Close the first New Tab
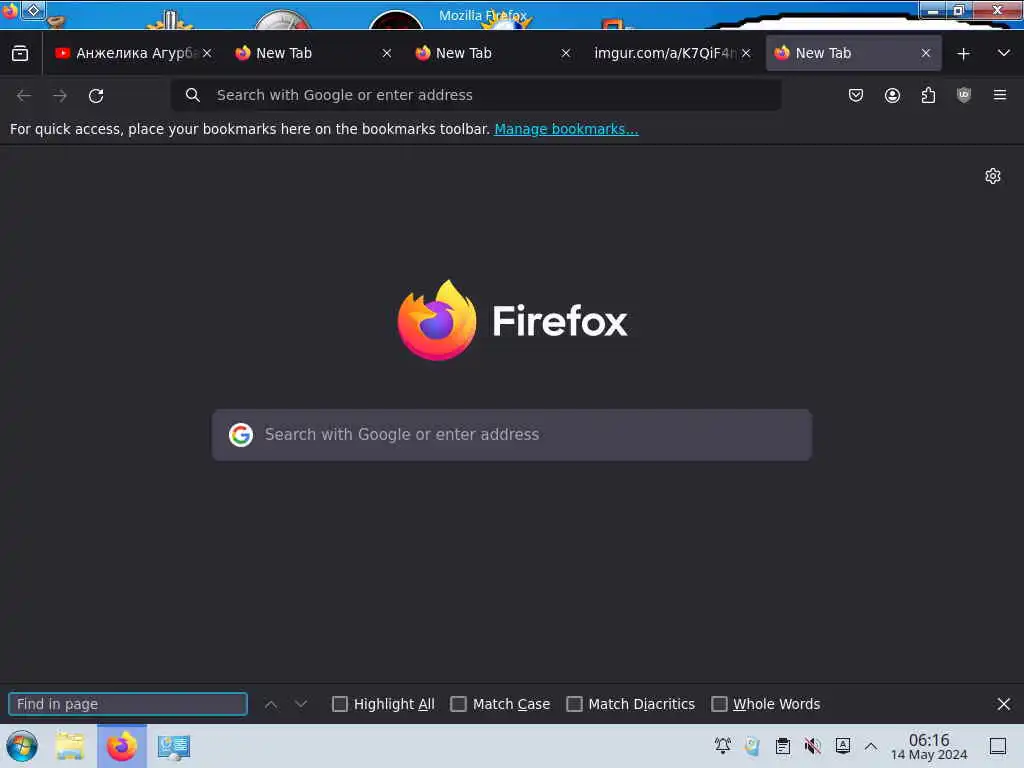This screenshot has width=1024, height=768. coord(387,54)
